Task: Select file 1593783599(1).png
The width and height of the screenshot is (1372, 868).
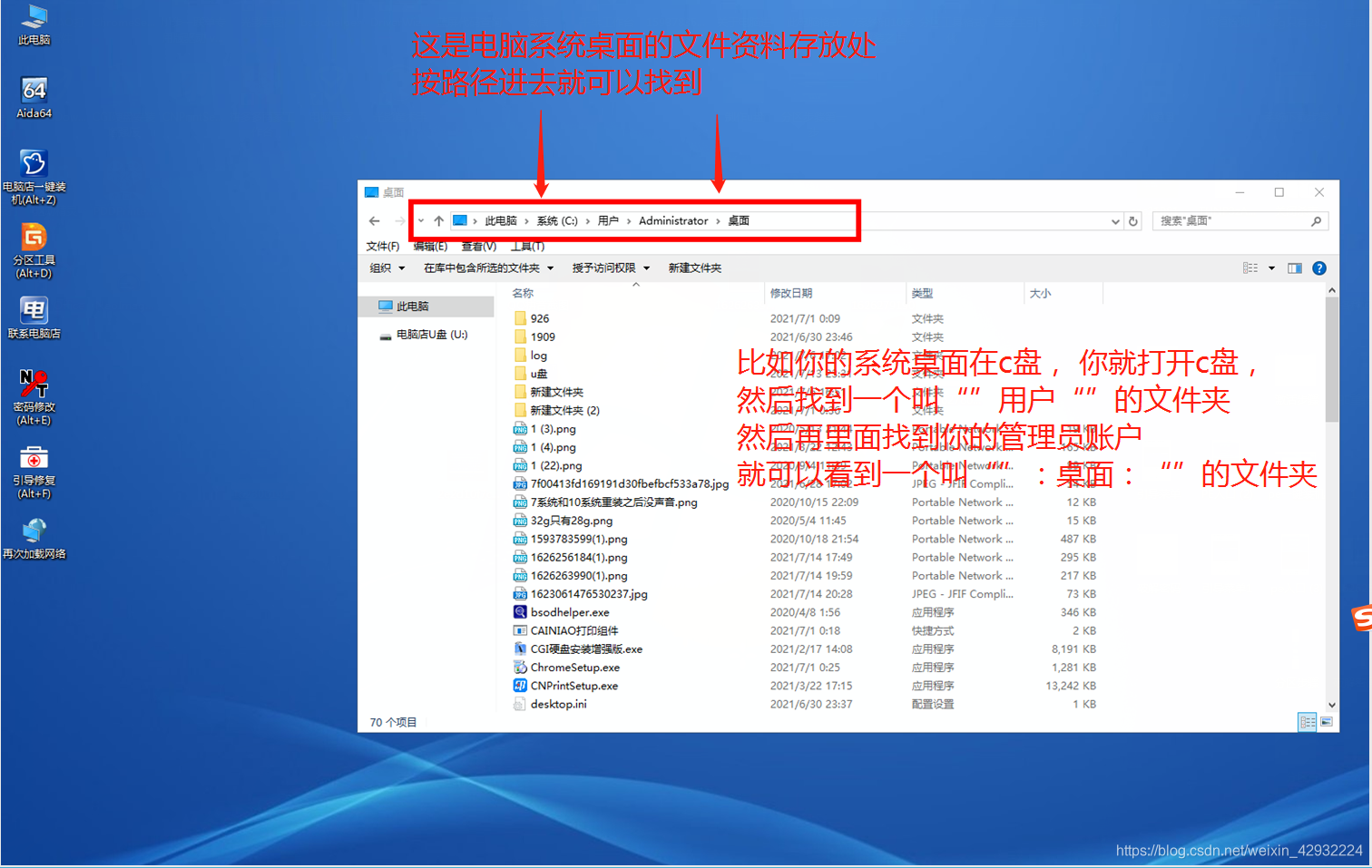Action: point(579,539)
